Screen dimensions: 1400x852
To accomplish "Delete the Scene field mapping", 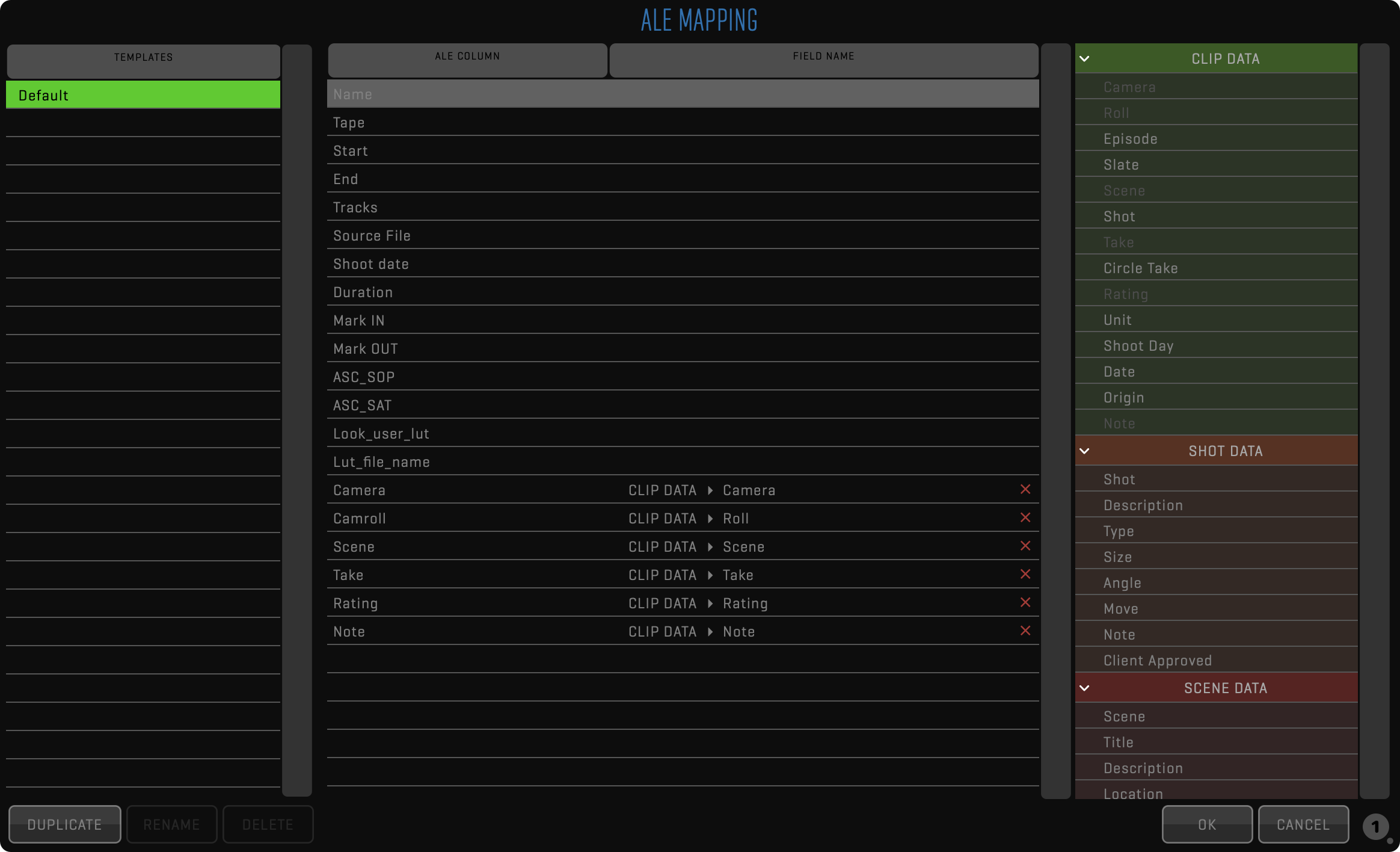I will point(1025,546).
